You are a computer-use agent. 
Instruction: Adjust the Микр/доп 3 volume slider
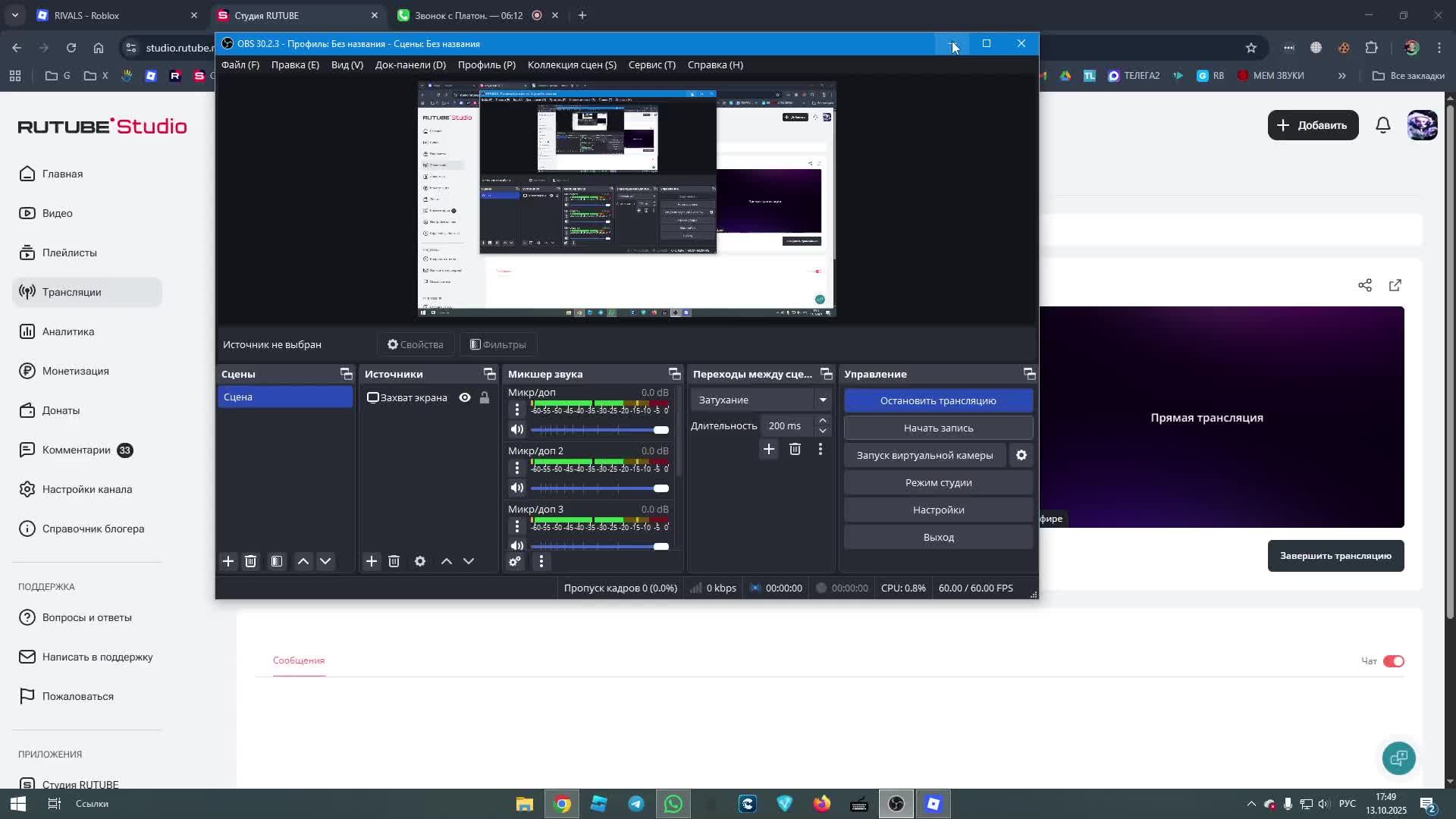point(600,546)
